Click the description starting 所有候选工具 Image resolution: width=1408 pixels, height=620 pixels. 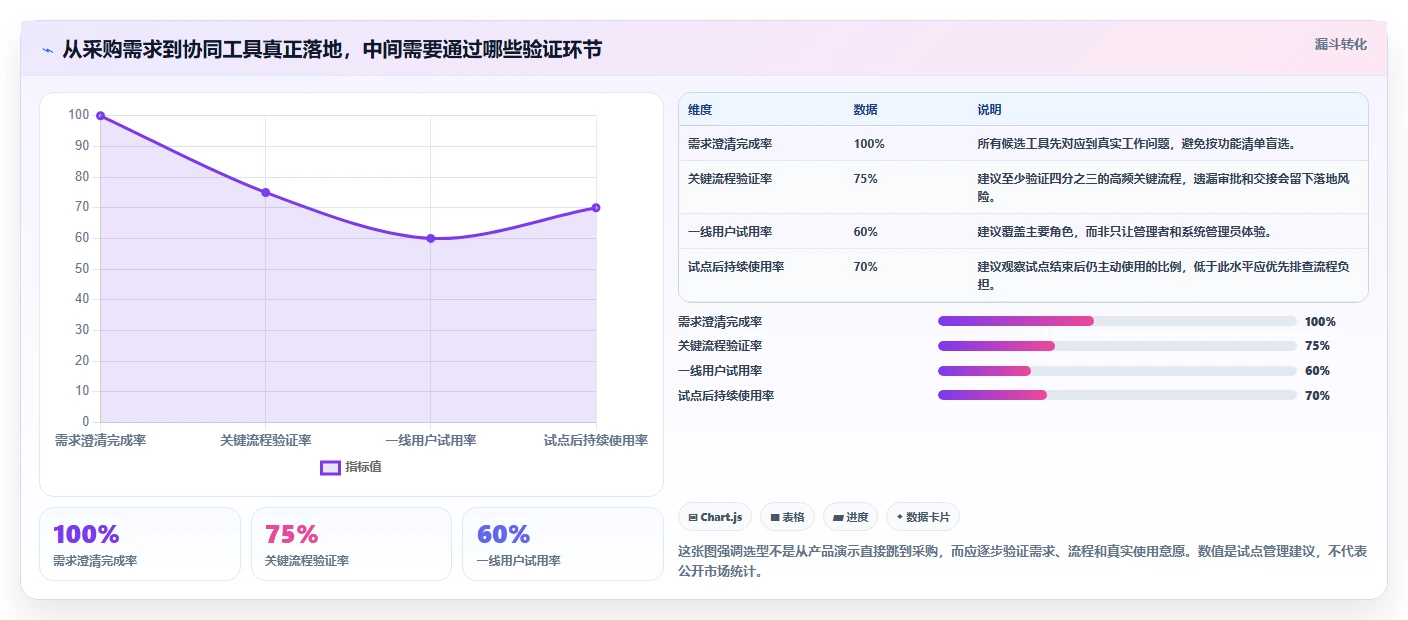(x=1137, y=144)
